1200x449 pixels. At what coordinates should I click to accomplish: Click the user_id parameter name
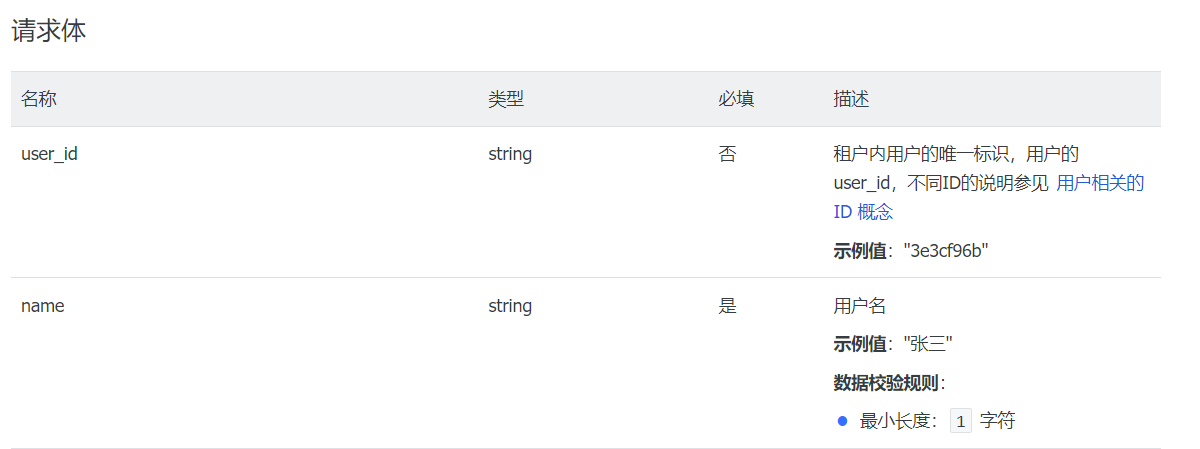[x=50, y=155]
